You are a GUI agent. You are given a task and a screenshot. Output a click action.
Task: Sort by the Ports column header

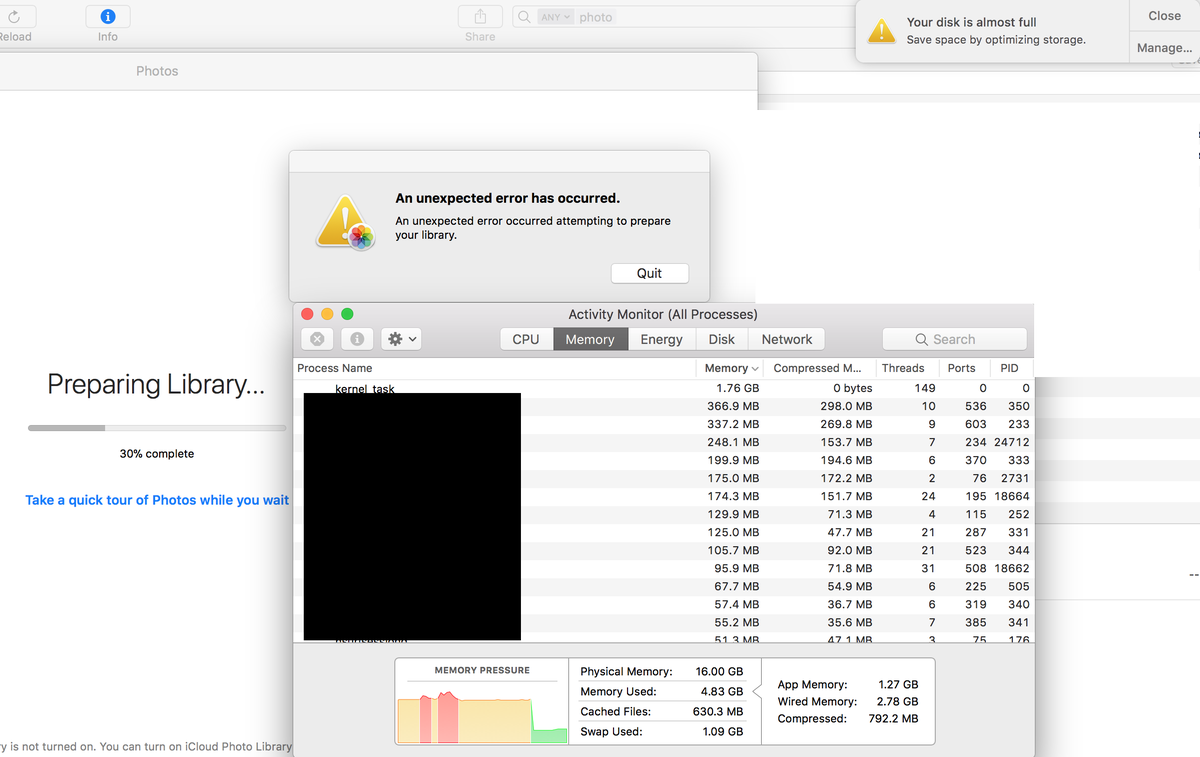964,368
